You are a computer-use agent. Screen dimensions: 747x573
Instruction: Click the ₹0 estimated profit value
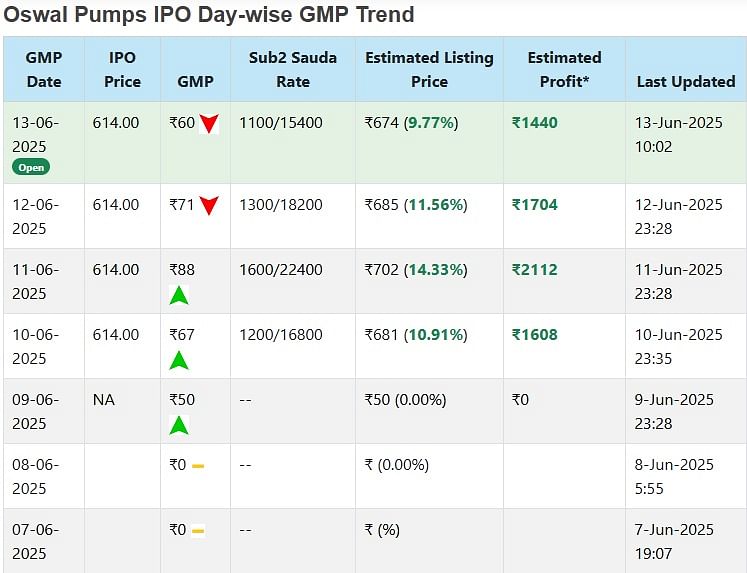(x=520, y=400)
